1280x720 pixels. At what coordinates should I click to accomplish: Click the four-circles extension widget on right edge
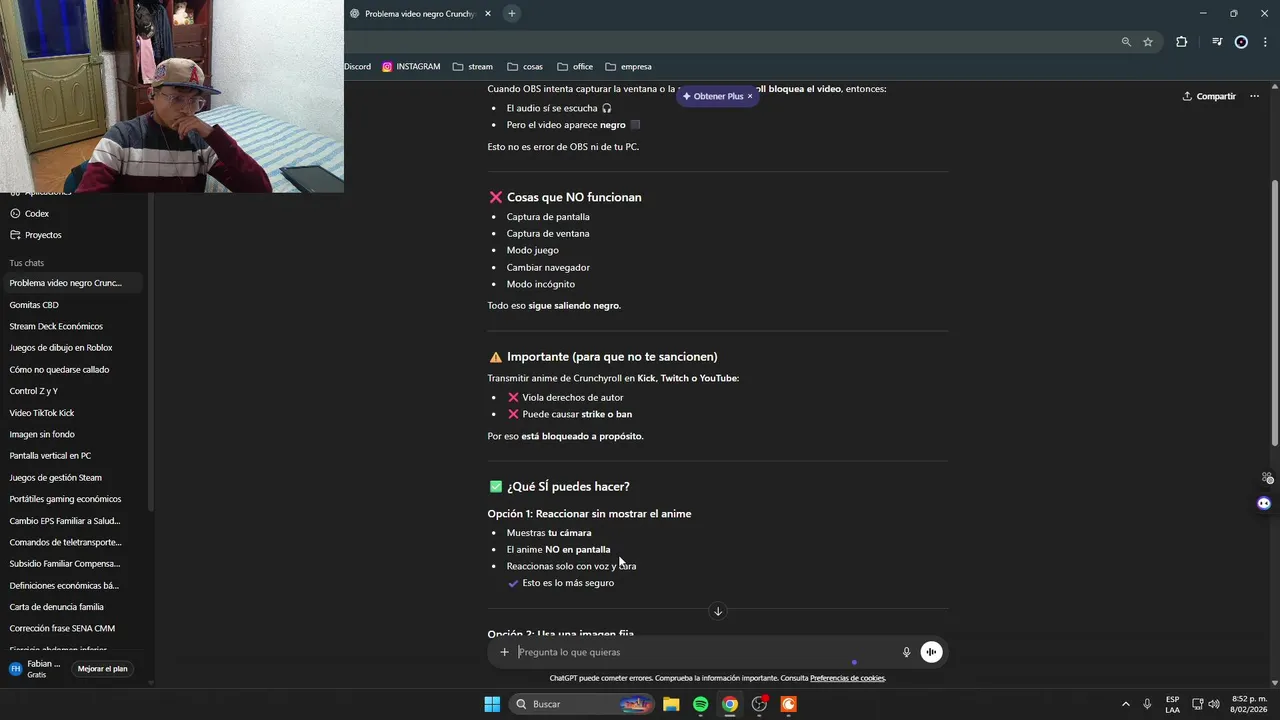click(1268, 478)
